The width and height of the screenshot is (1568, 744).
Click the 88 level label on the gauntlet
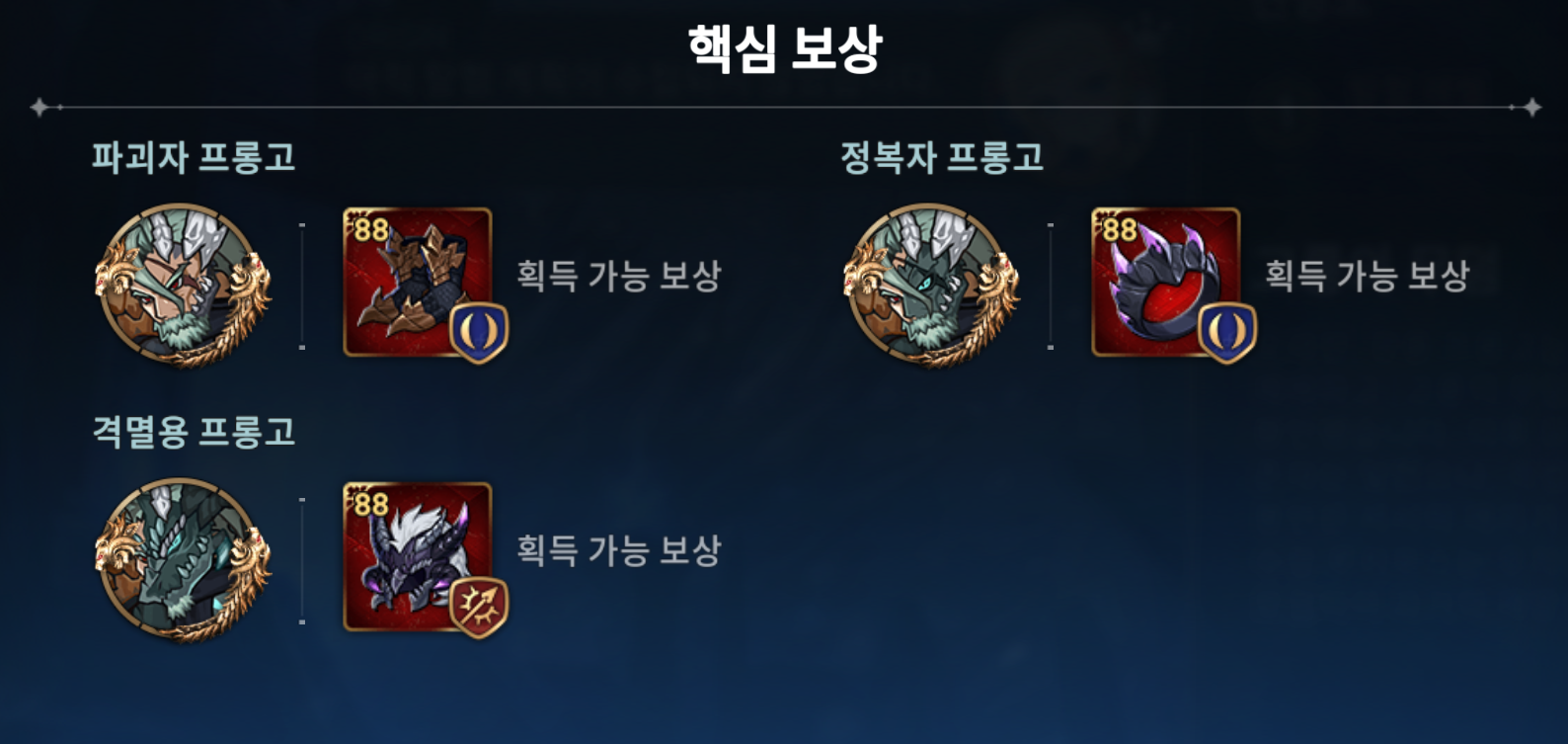coord(370,229)
